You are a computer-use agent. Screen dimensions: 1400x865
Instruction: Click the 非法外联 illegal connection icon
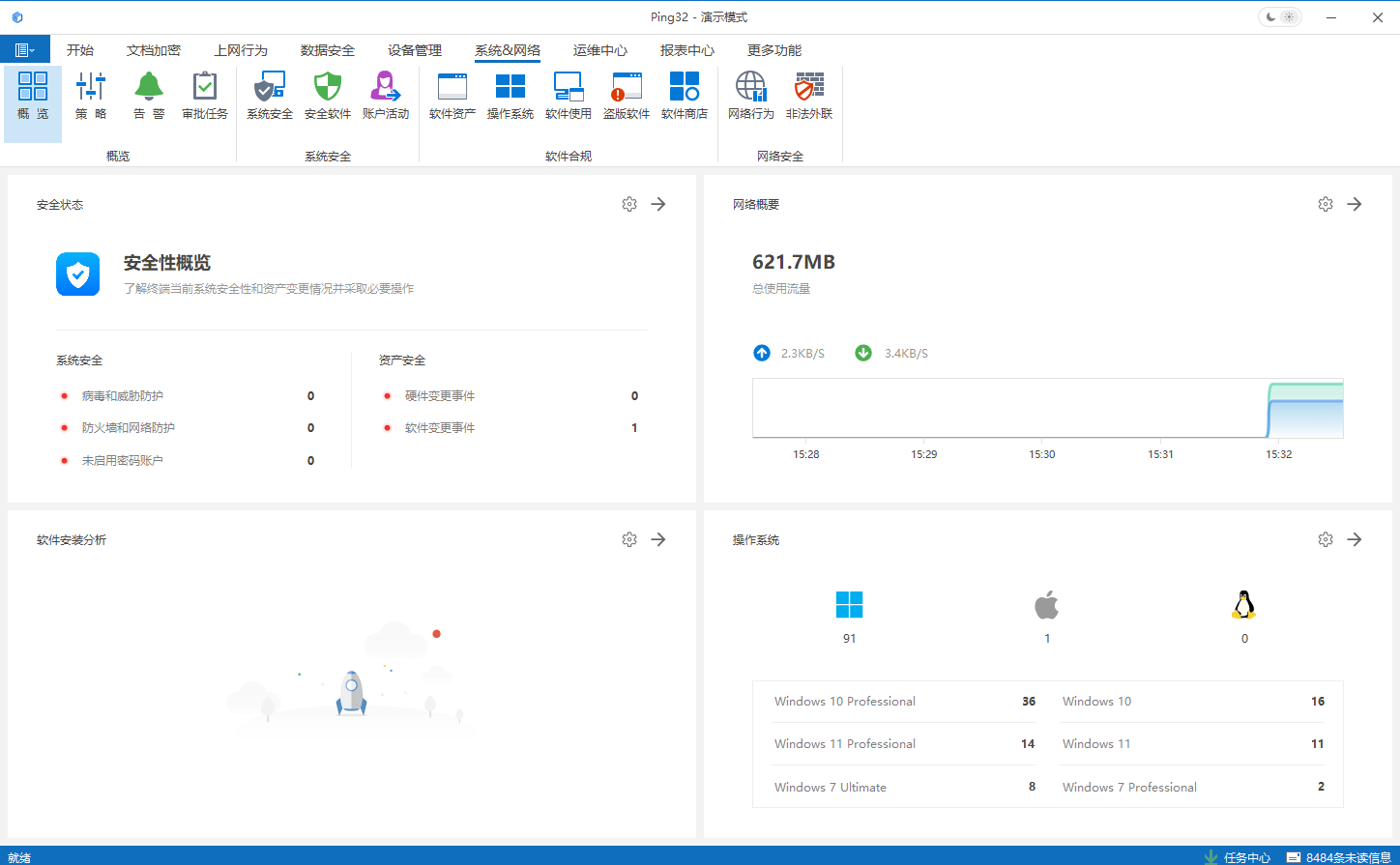[809, 96]
